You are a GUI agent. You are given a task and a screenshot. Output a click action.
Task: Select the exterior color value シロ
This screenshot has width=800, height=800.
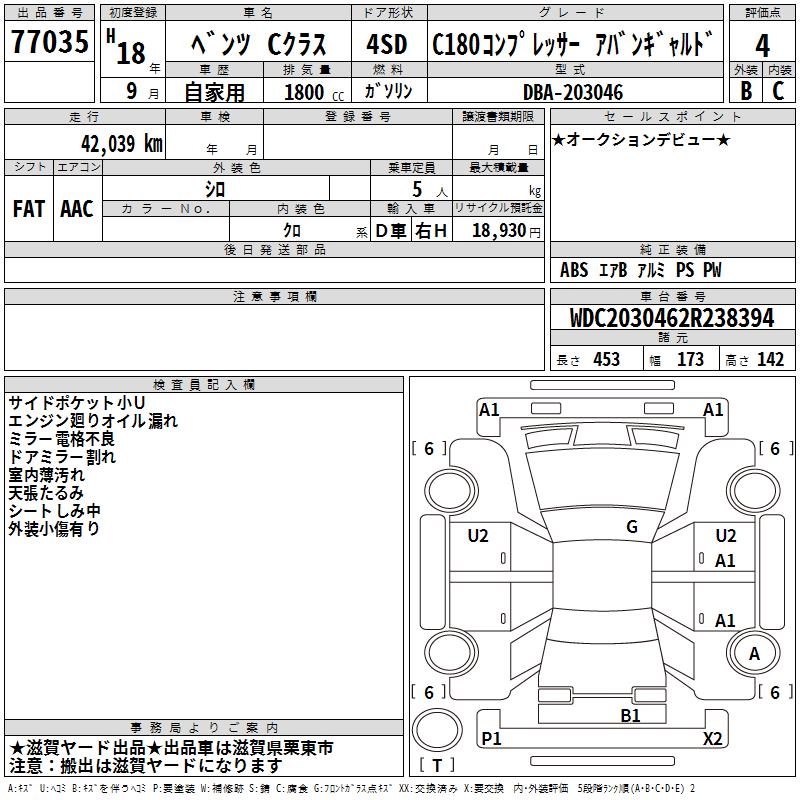pyautogui.click(x=215, y=189)
